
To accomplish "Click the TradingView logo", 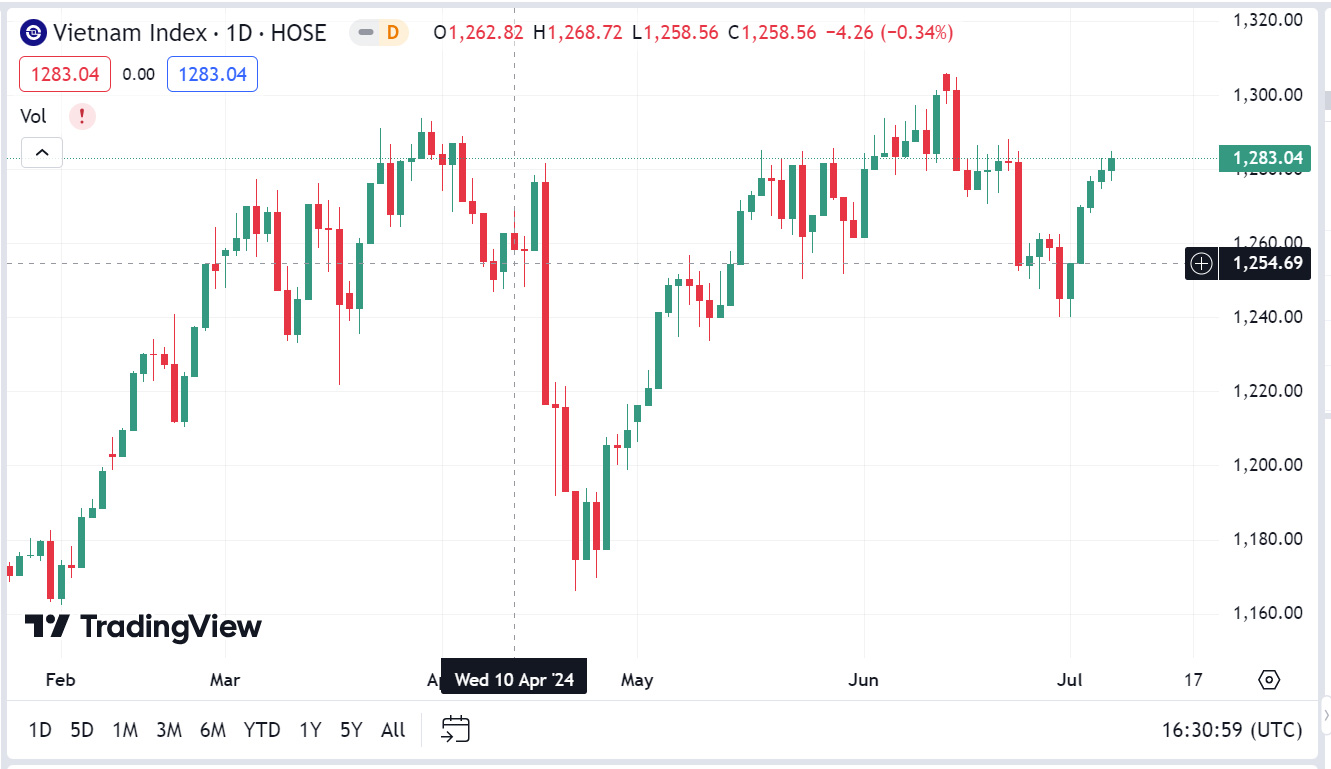I will [143, 627].
